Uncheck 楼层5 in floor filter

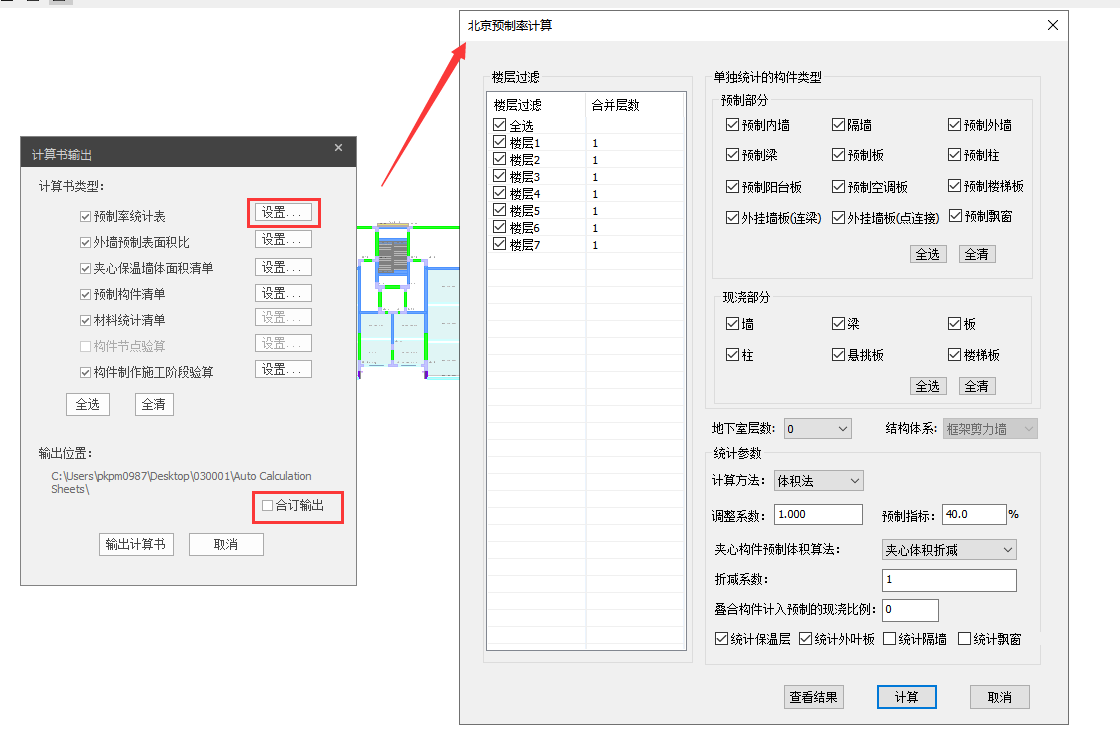[500, 210]
